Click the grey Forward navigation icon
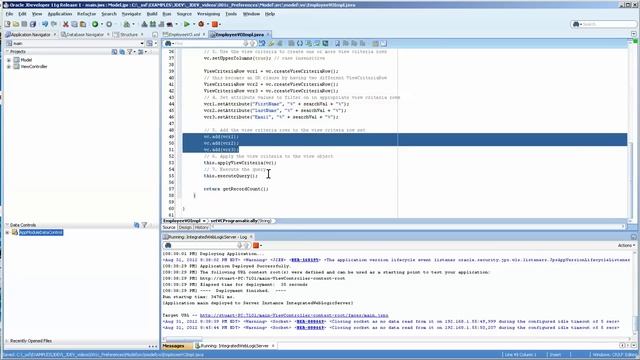This screenshot has width=640, height=360. point(109,24)
